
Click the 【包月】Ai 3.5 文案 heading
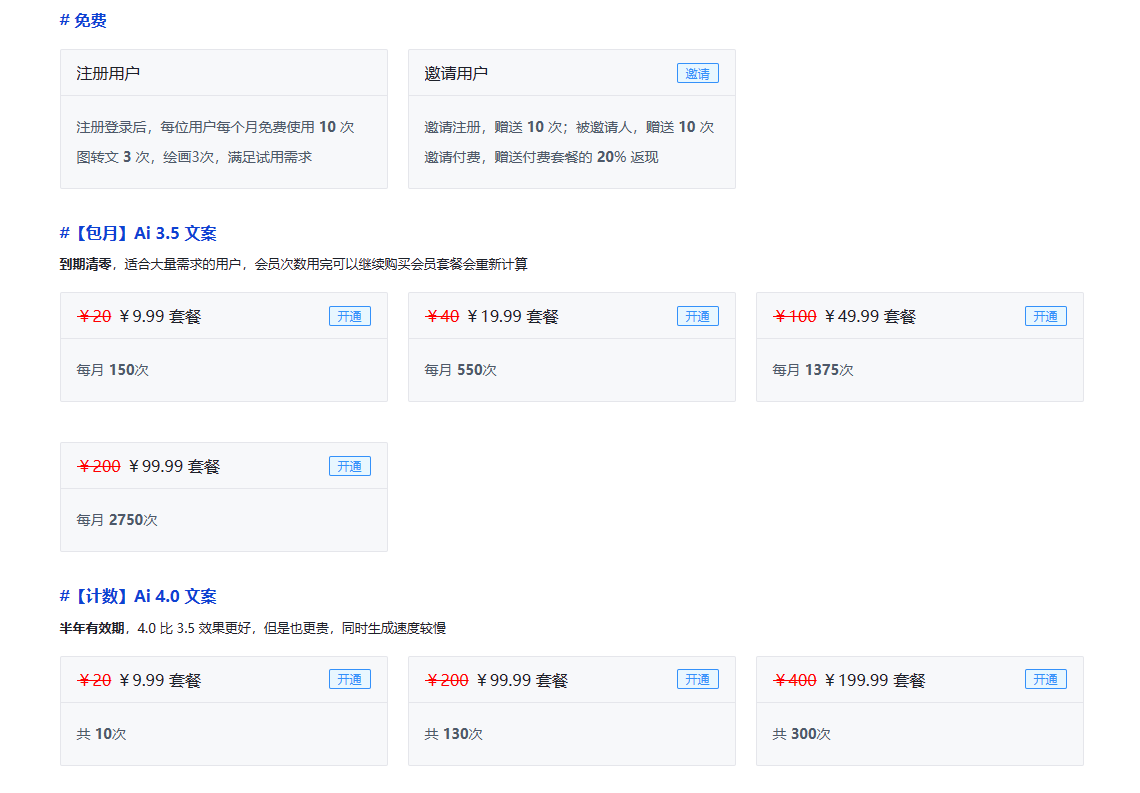[x=138, y=233]
